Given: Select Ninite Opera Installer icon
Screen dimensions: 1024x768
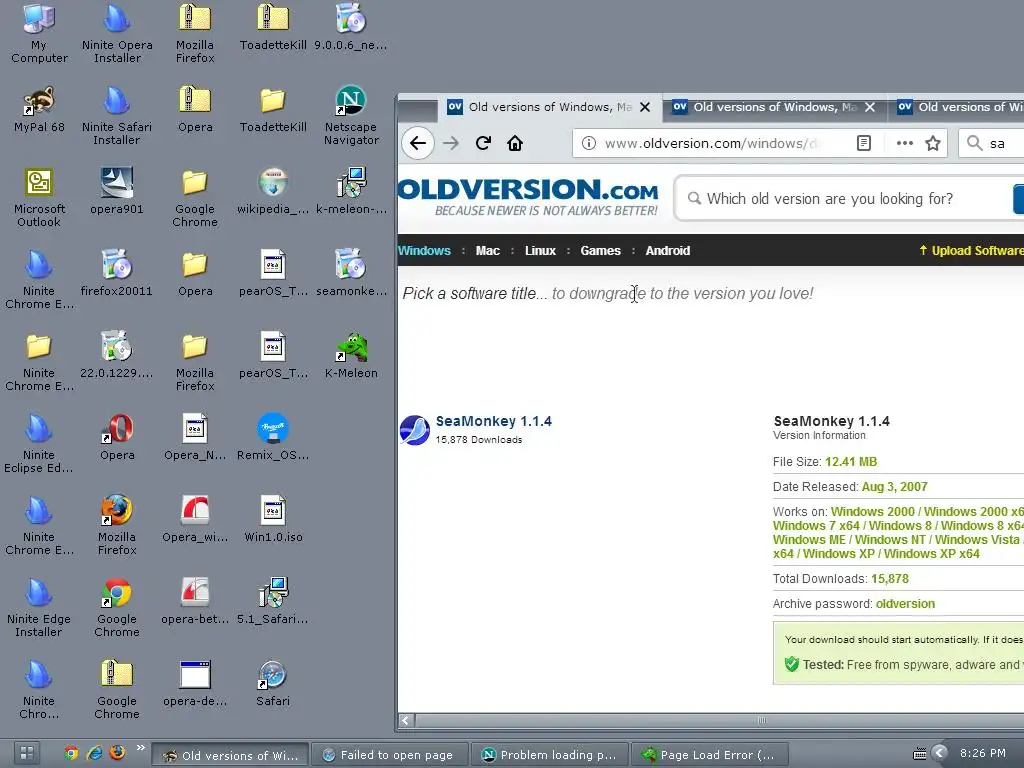Looking at the screenshot, I should tap(117, 34).
